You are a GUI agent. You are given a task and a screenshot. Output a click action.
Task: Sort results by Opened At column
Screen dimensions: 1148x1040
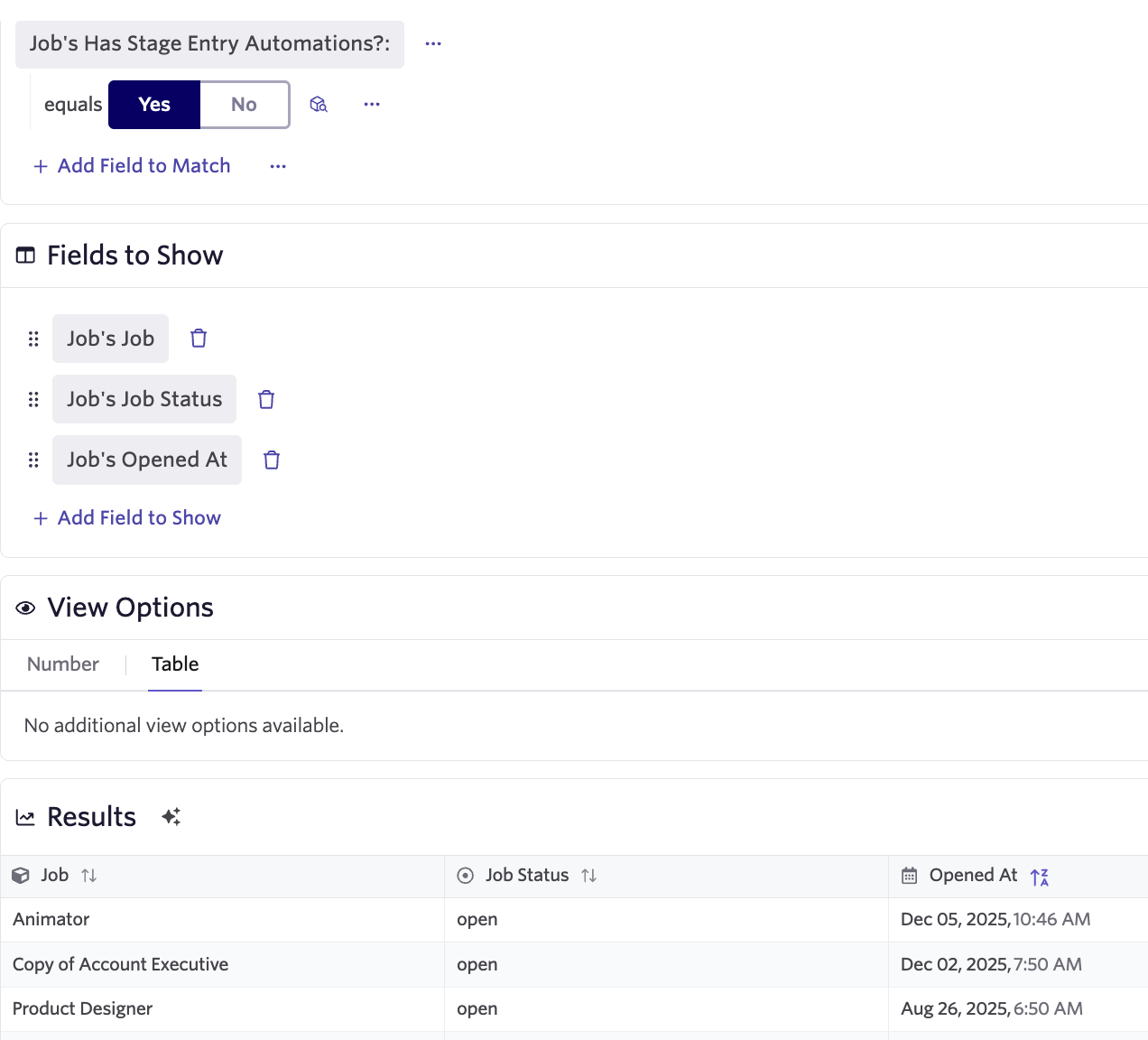click(x=1039, y=877)
